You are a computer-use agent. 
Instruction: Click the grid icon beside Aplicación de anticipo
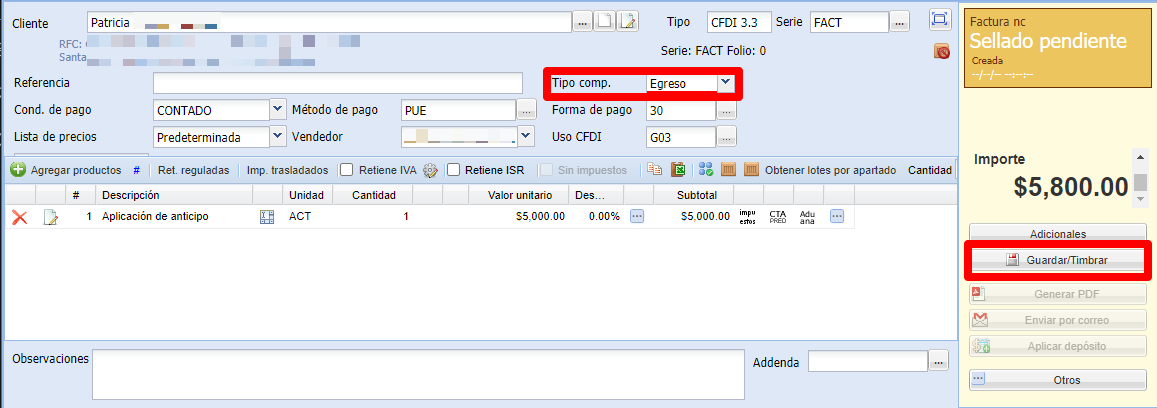[x=267, y=217]
